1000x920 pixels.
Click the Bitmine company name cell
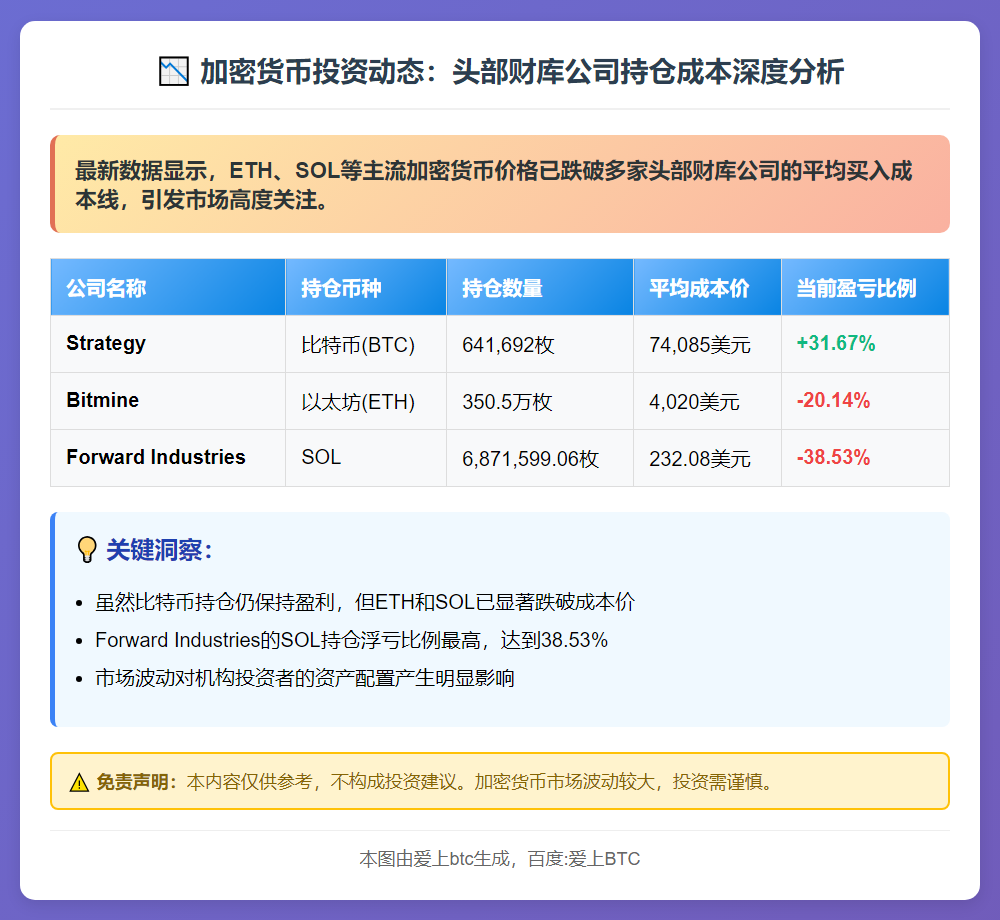click(103, 400)
